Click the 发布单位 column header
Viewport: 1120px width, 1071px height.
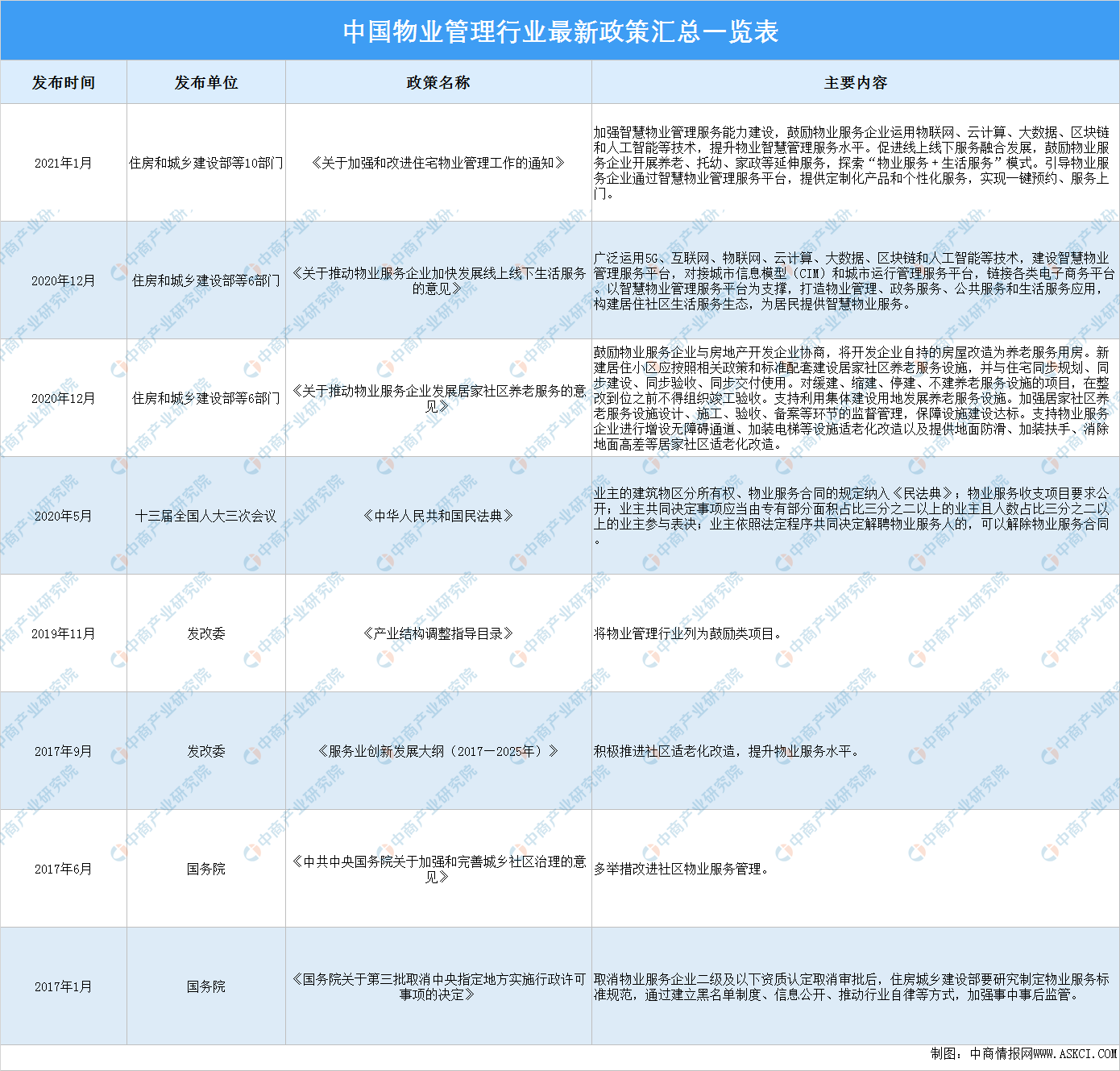pyautogui.click(x=206, y=82)
